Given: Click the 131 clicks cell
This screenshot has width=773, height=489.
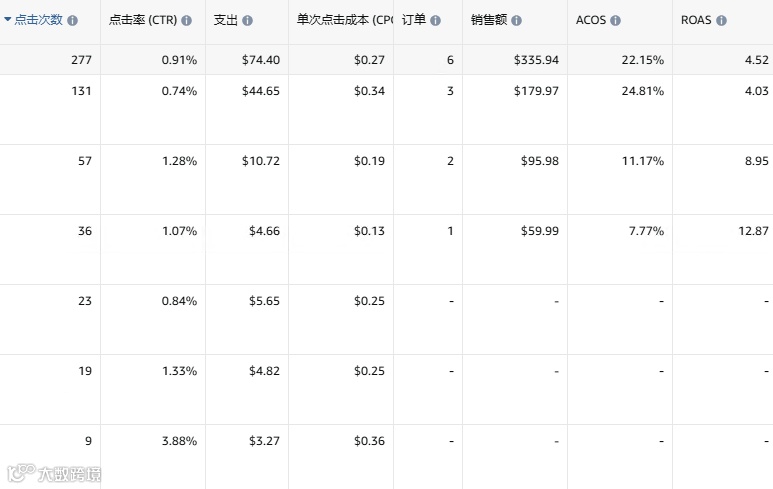Looking at the screenshot, I should (x=82, y=91).
